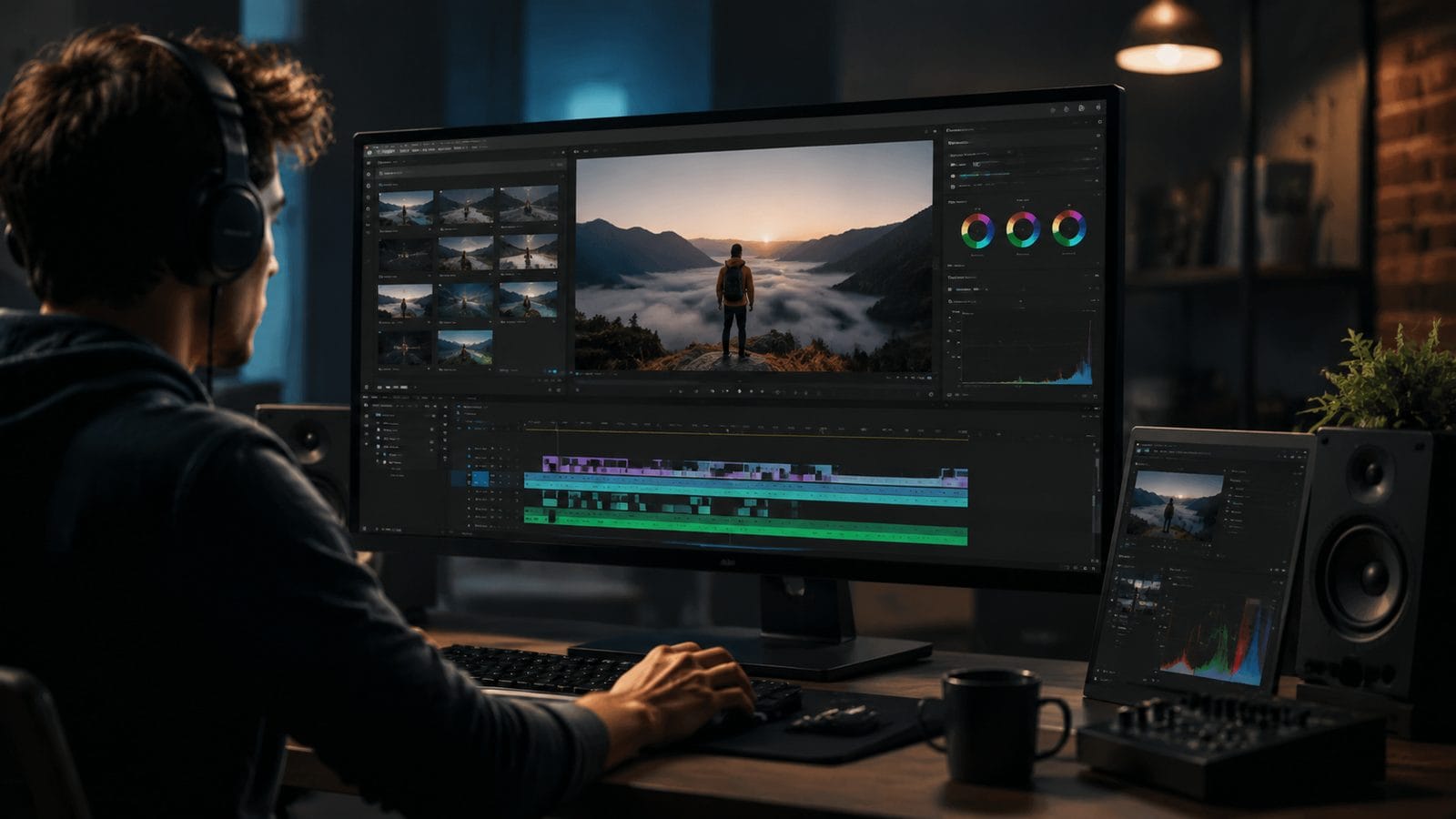Viewport: 1456px width, 819px height.
Task: Click the blue histogram scope on the main monitor
Action: click(1026, 352)
